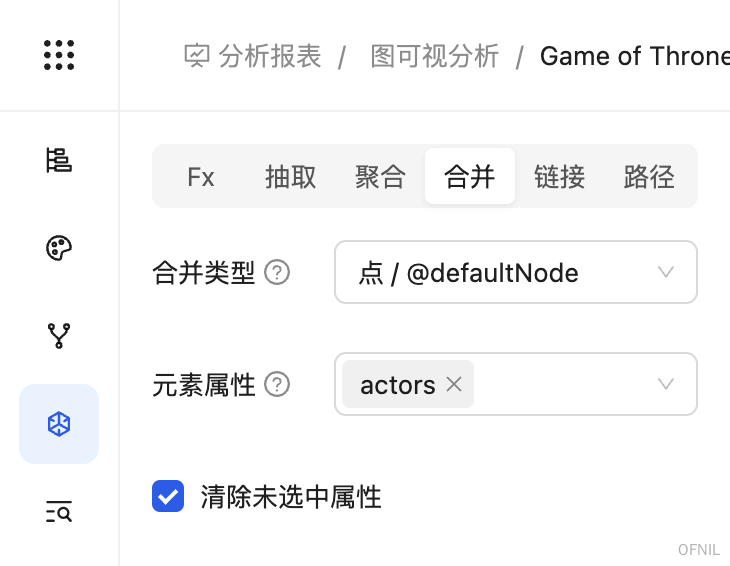Open the layout panel sidebar icon
The image size is (730, 566).
(59, 160)
